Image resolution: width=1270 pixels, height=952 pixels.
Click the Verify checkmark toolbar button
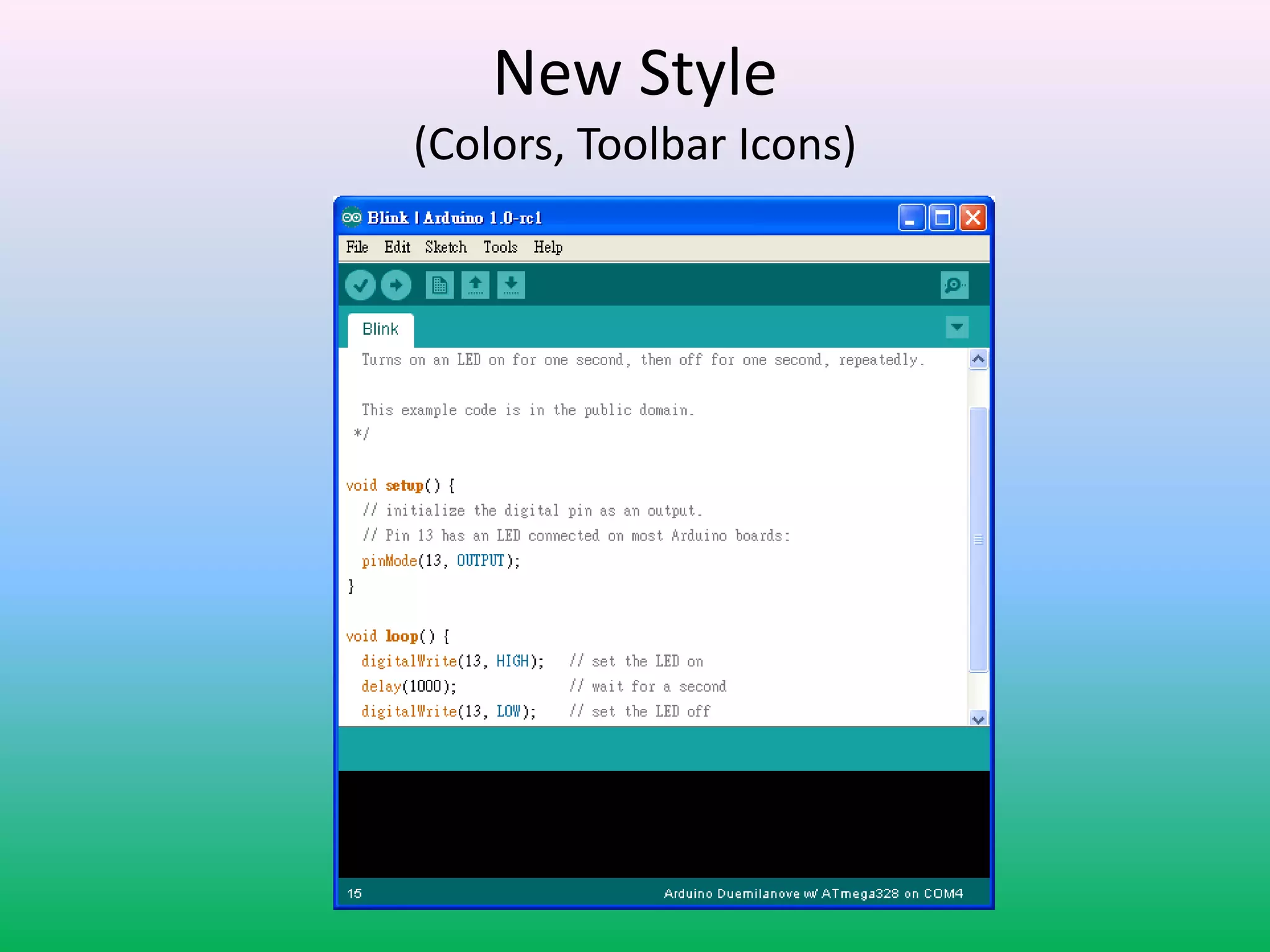360,285
